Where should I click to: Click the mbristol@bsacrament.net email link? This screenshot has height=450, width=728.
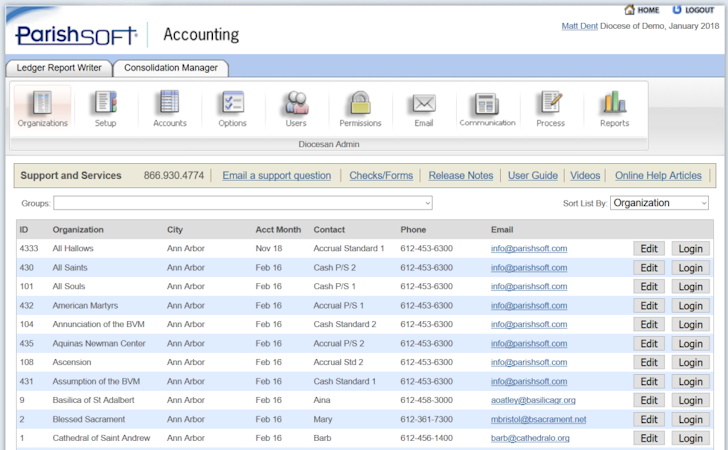pos(539,419)
